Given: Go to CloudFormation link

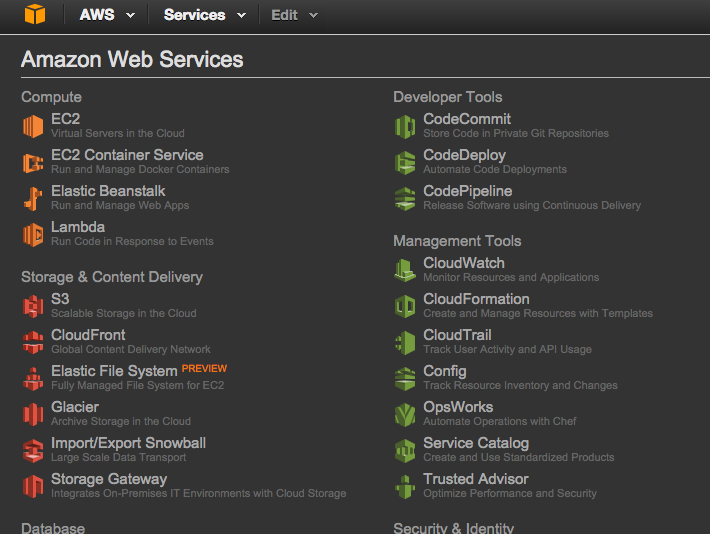Looking at the screenshot, I should click(x=476, y=299).
